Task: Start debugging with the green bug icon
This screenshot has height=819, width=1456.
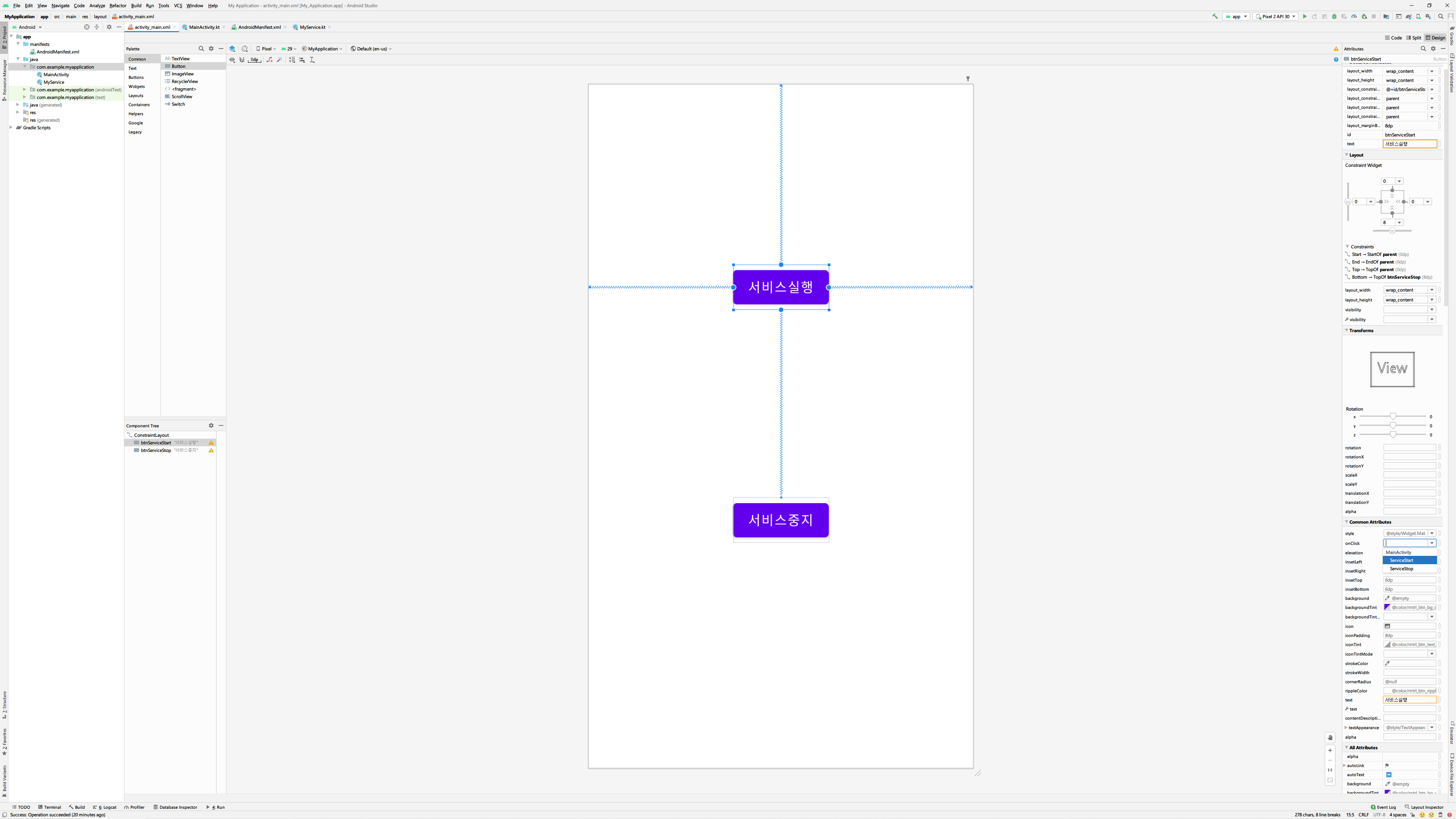Action: click(1335, 16)
